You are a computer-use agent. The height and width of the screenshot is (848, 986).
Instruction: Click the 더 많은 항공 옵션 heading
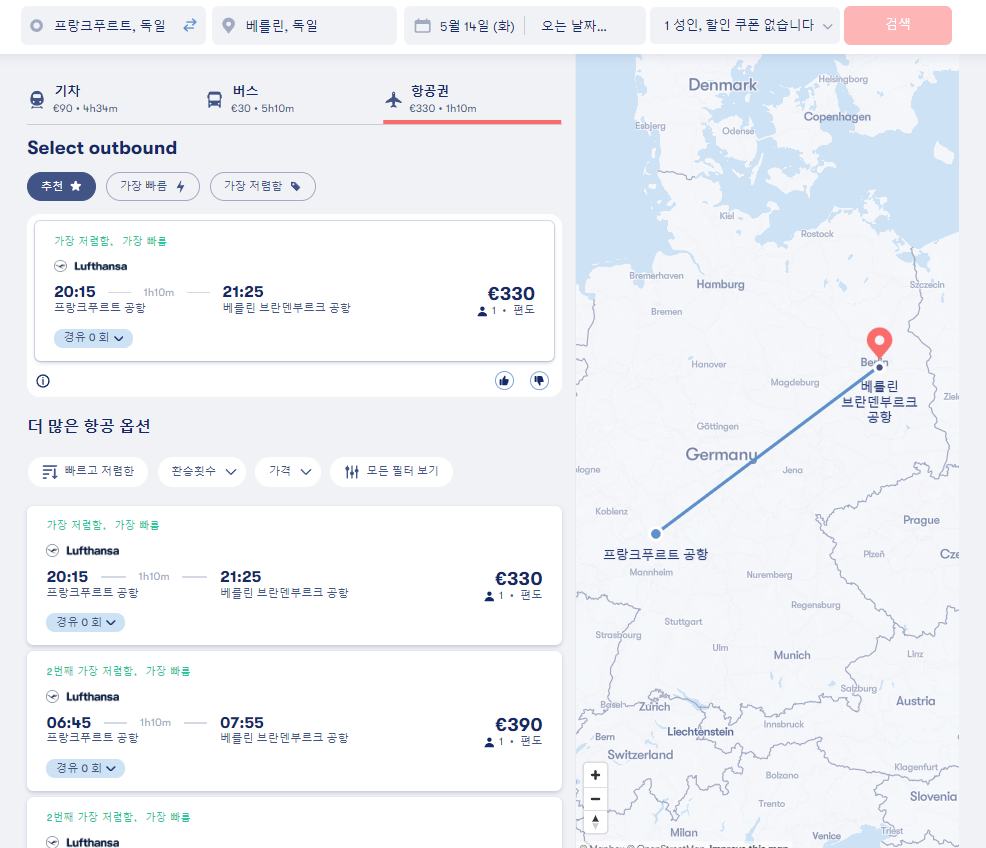pyautogui.click(x=89, y=426)
